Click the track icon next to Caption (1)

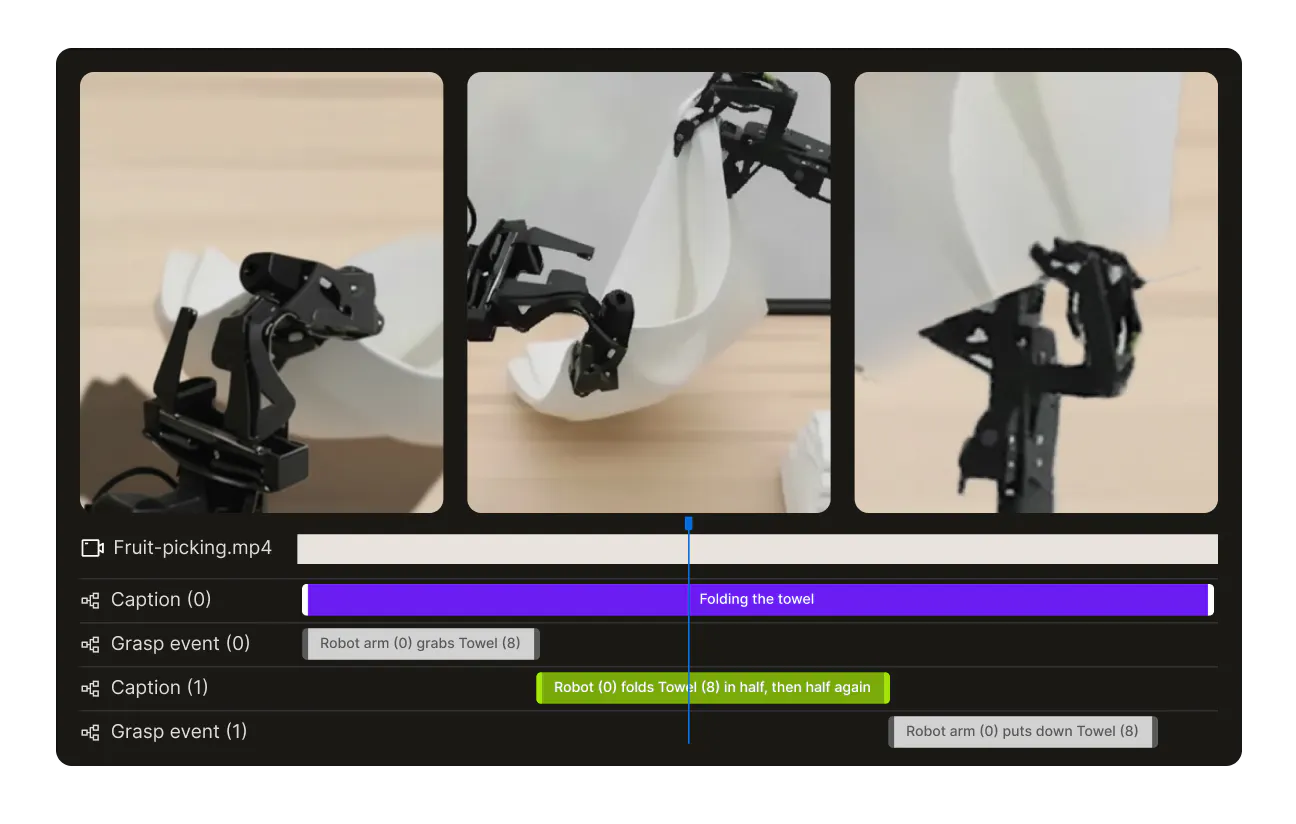[90, 687]
